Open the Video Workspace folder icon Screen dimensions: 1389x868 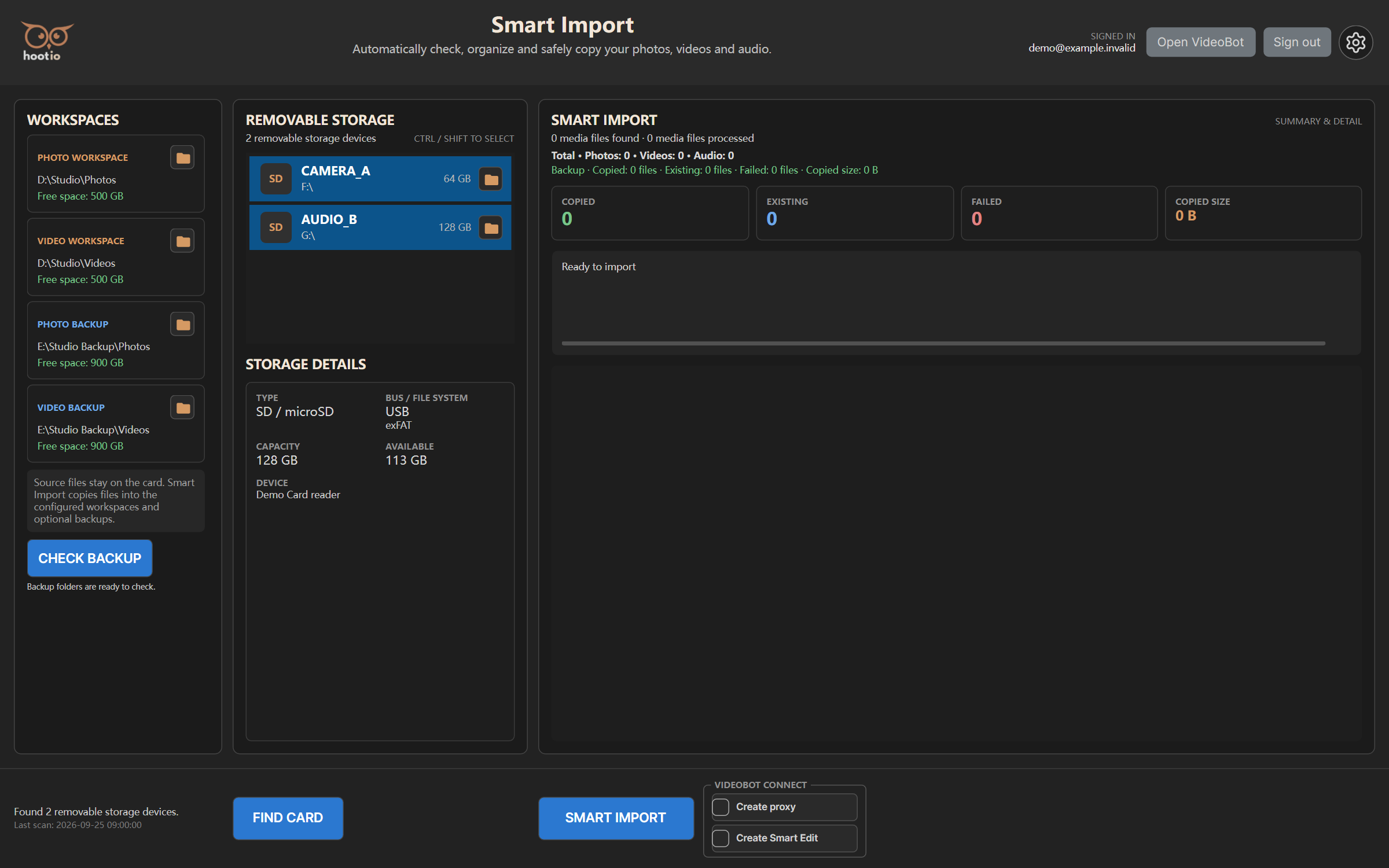(182, 241)
